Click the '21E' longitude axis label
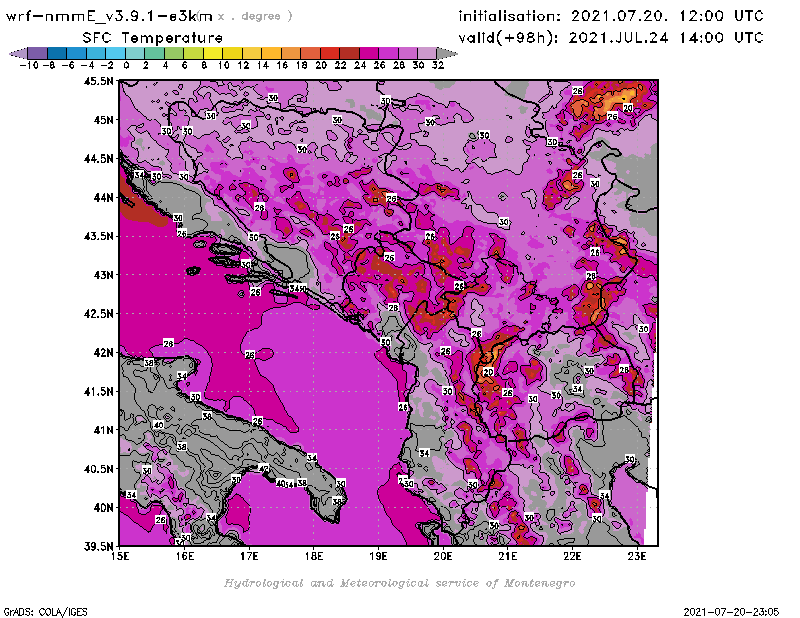The width and height of the screenshot is (800, 618). coord(508,556)
